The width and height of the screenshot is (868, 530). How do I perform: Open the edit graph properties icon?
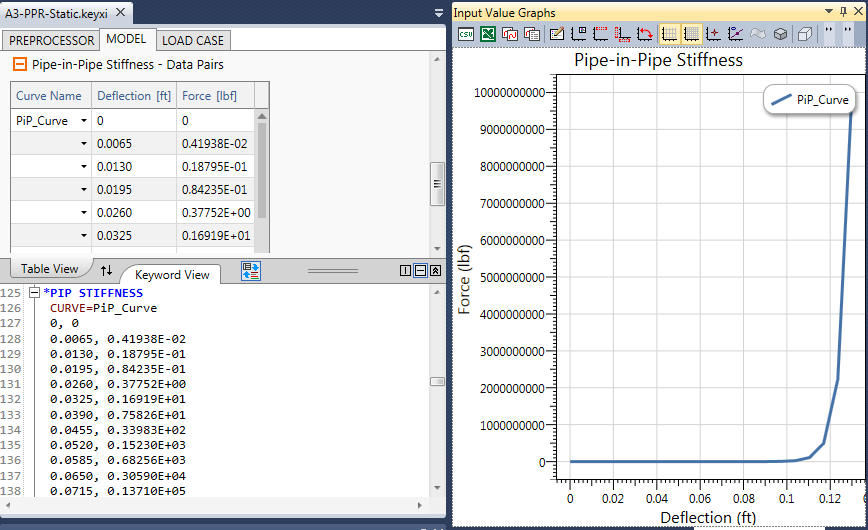[557, 34]
